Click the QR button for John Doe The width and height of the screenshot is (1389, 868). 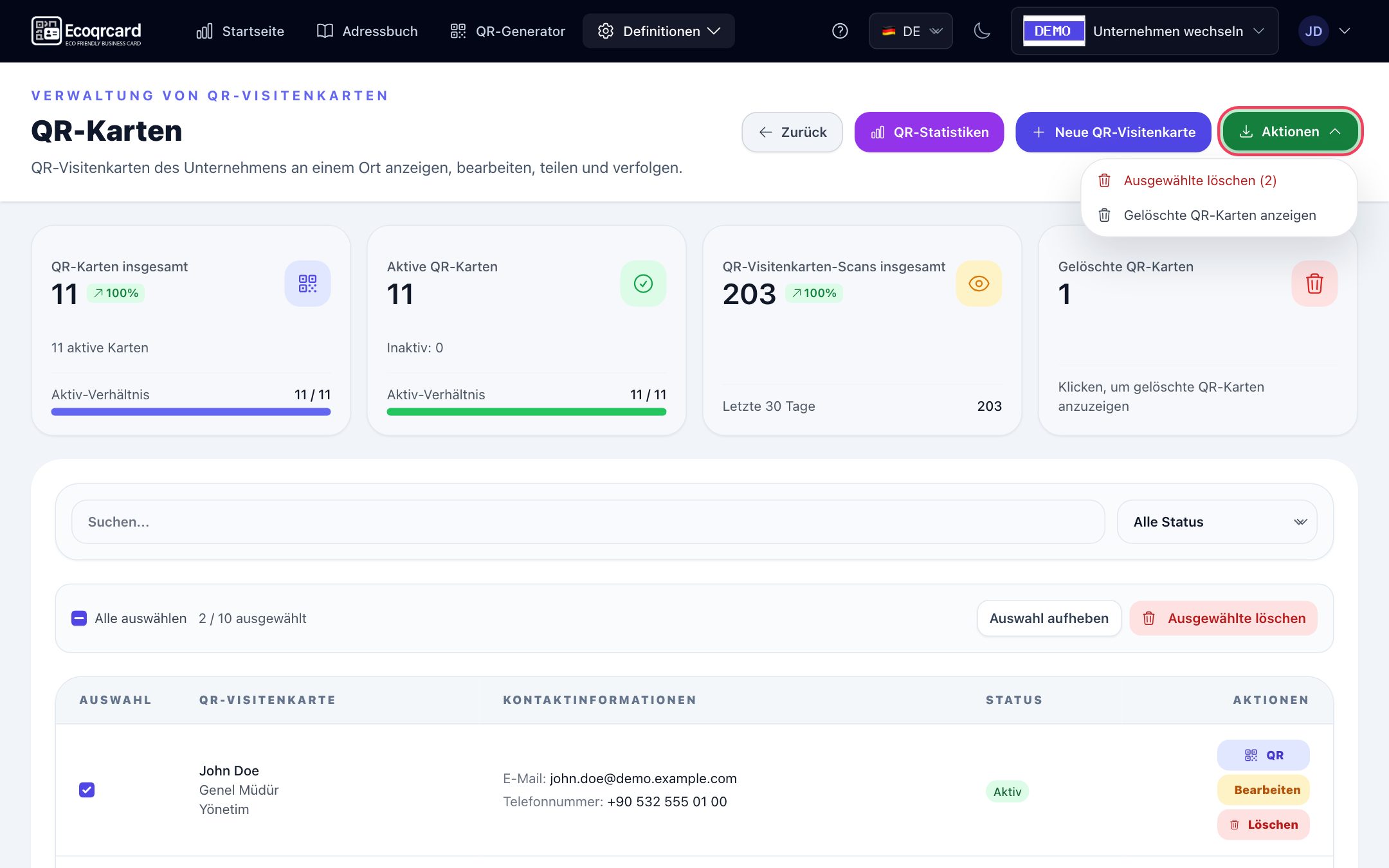point(1263,755)
